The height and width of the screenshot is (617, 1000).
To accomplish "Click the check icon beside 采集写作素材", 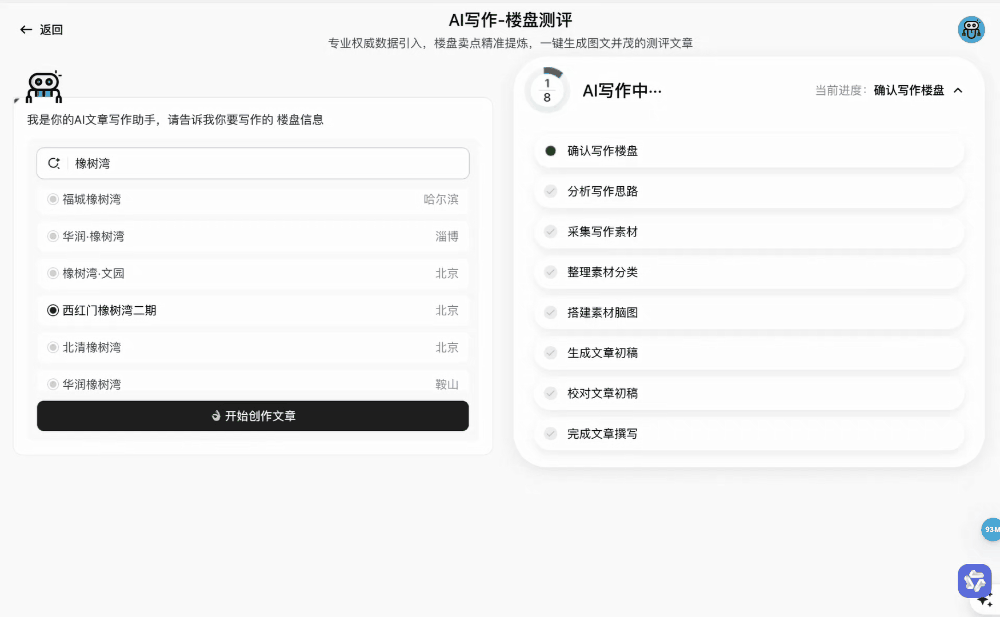I will (x=550, y=231).
